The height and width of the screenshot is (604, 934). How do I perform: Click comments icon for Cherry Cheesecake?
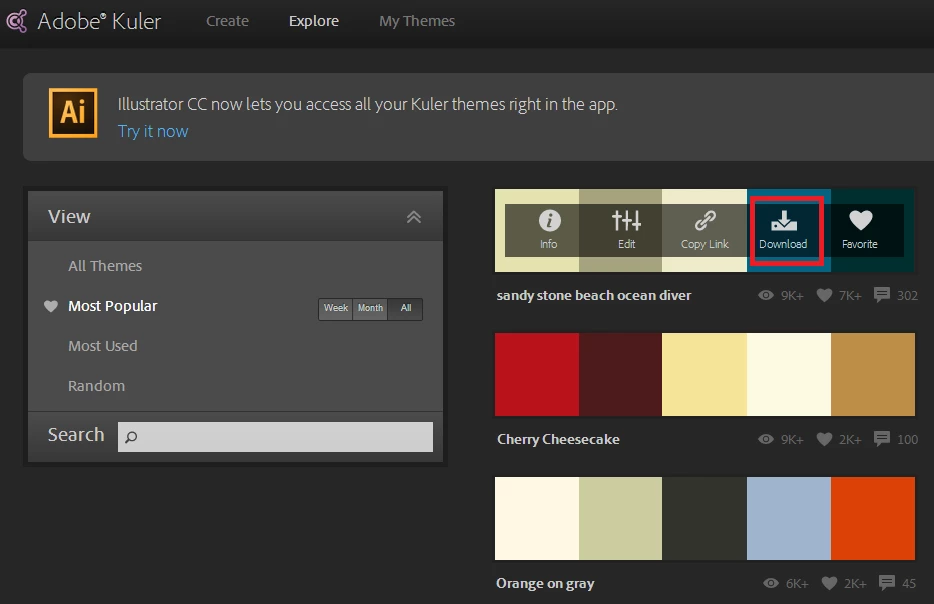pos(882,438)
